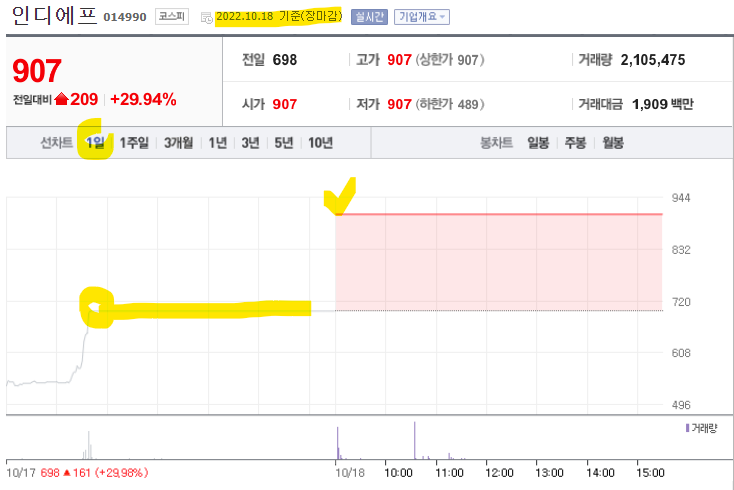This screenshot has height=490, width=734.
Task: Select the 3년 line chart tab
Action: pos(250,143)
